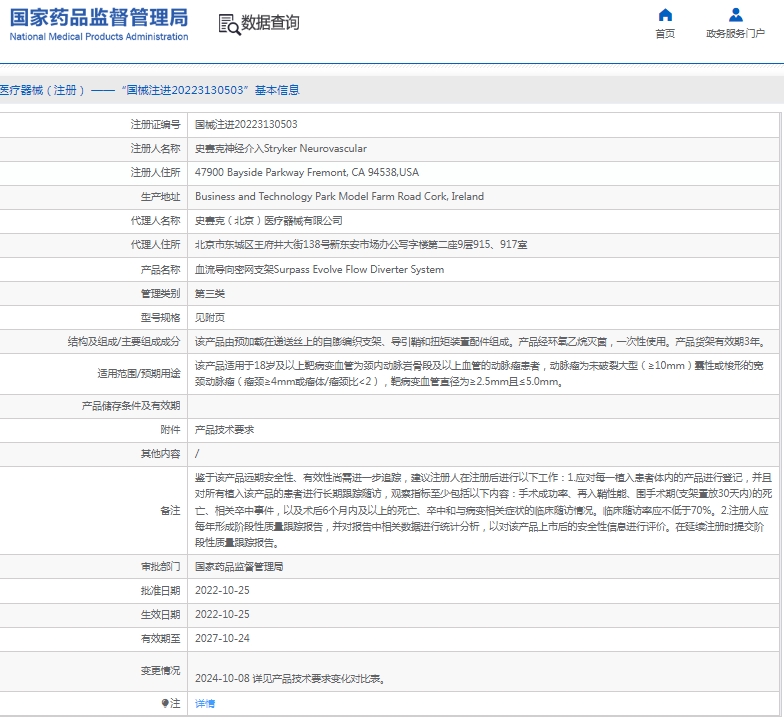Screen dimensions: 784x721
Task: Click the structure description 该产品由预加载在递送丝上 text
Action: pyautogui.click(x=480, y=342)
